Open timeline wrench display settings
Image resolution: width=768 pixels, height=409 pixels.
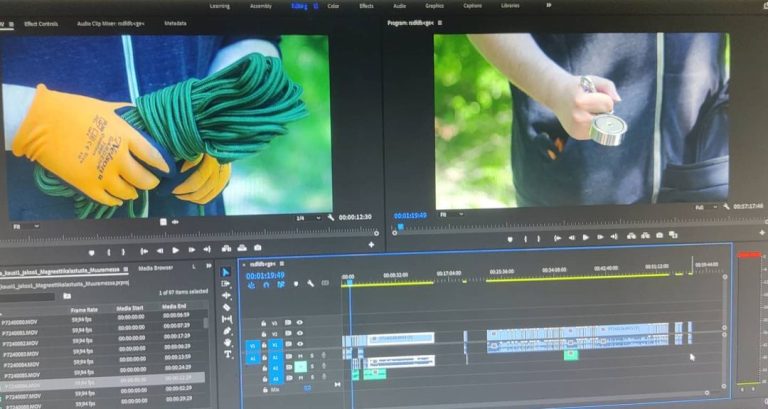(x=311, y=284)
